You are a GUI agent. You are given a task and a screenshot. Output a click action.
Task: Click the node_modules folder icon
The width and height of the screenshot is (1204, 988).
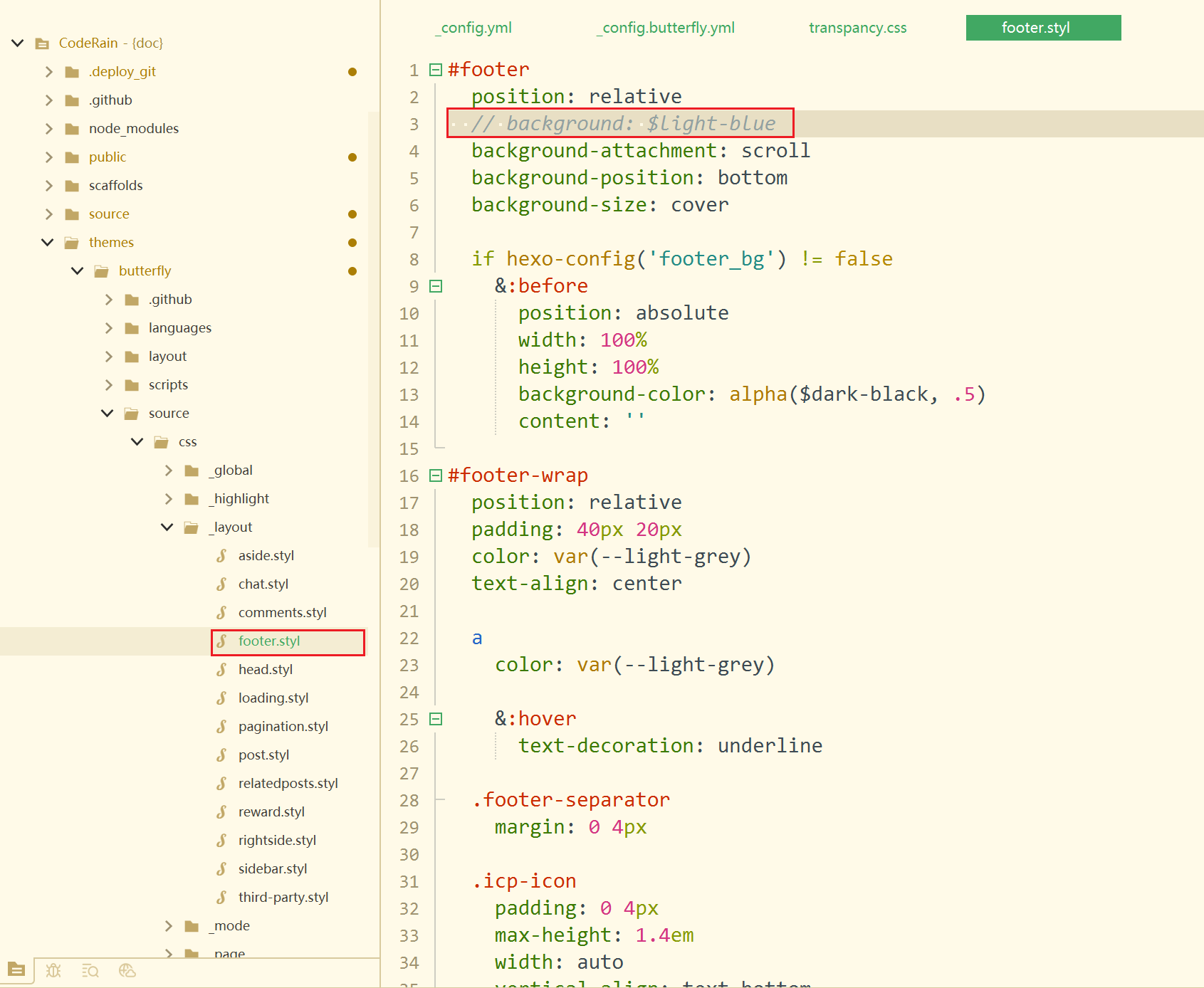[x=72, y=129]
